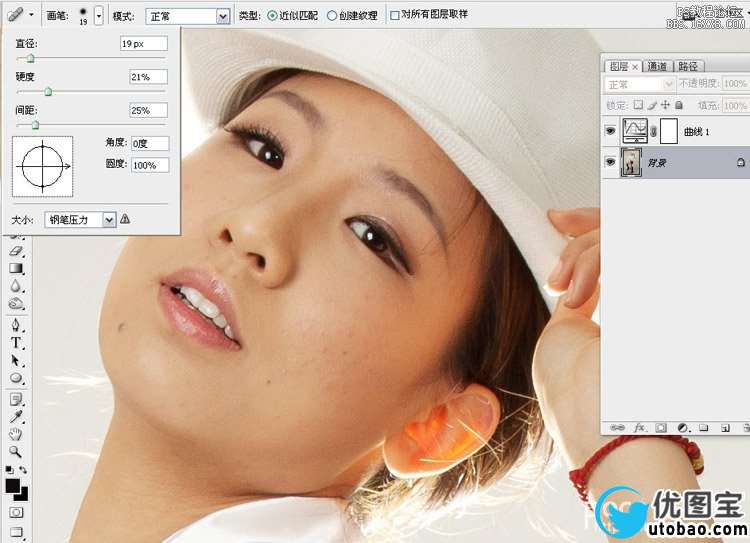Click the lock position icon
Viewport: 750px width, 543px height.
coord(665,105)
